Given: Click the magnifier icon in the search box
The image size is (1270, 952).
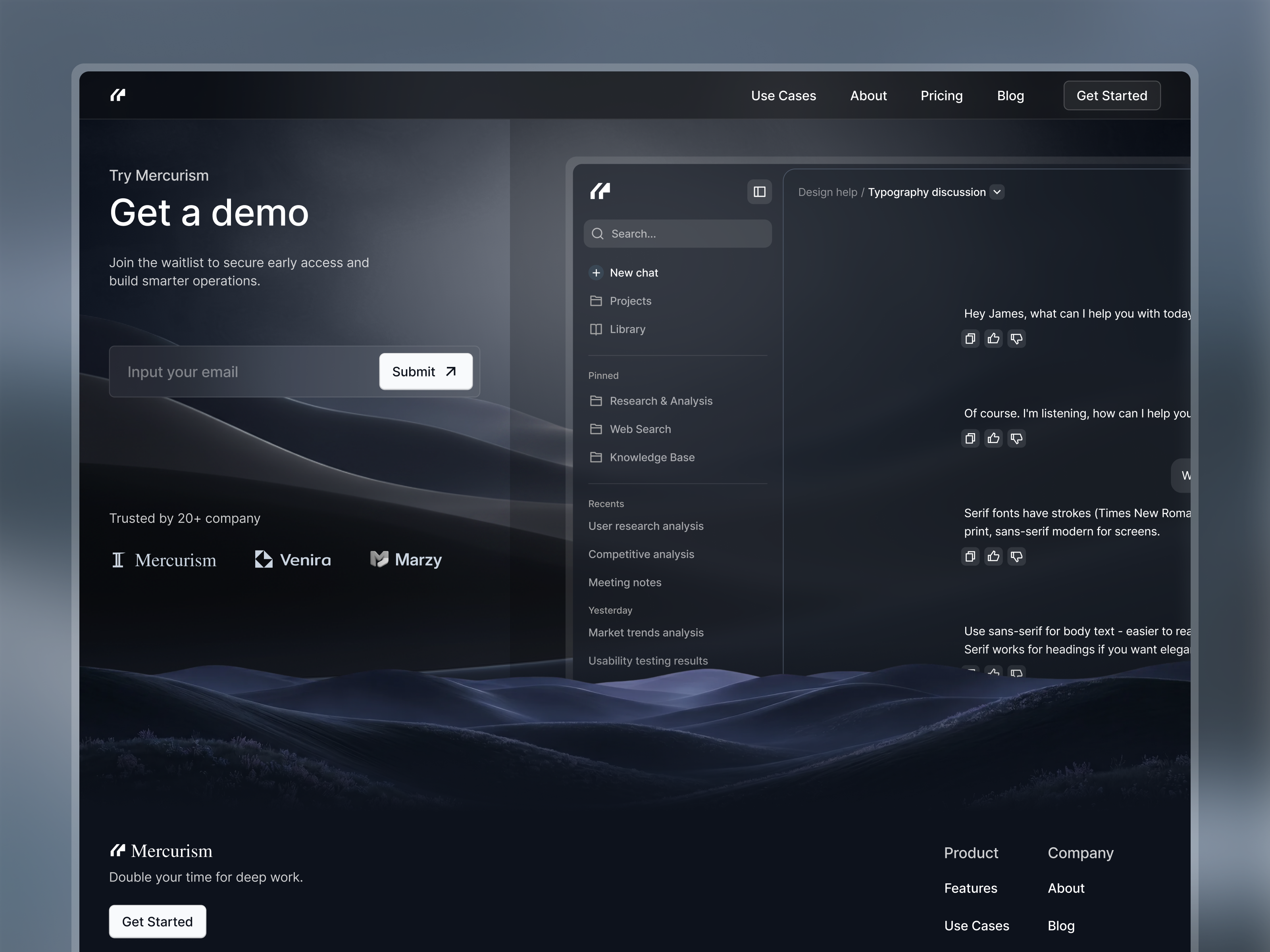Looking at the screenshot, I should pyautogui.click(x=598, y=234).
